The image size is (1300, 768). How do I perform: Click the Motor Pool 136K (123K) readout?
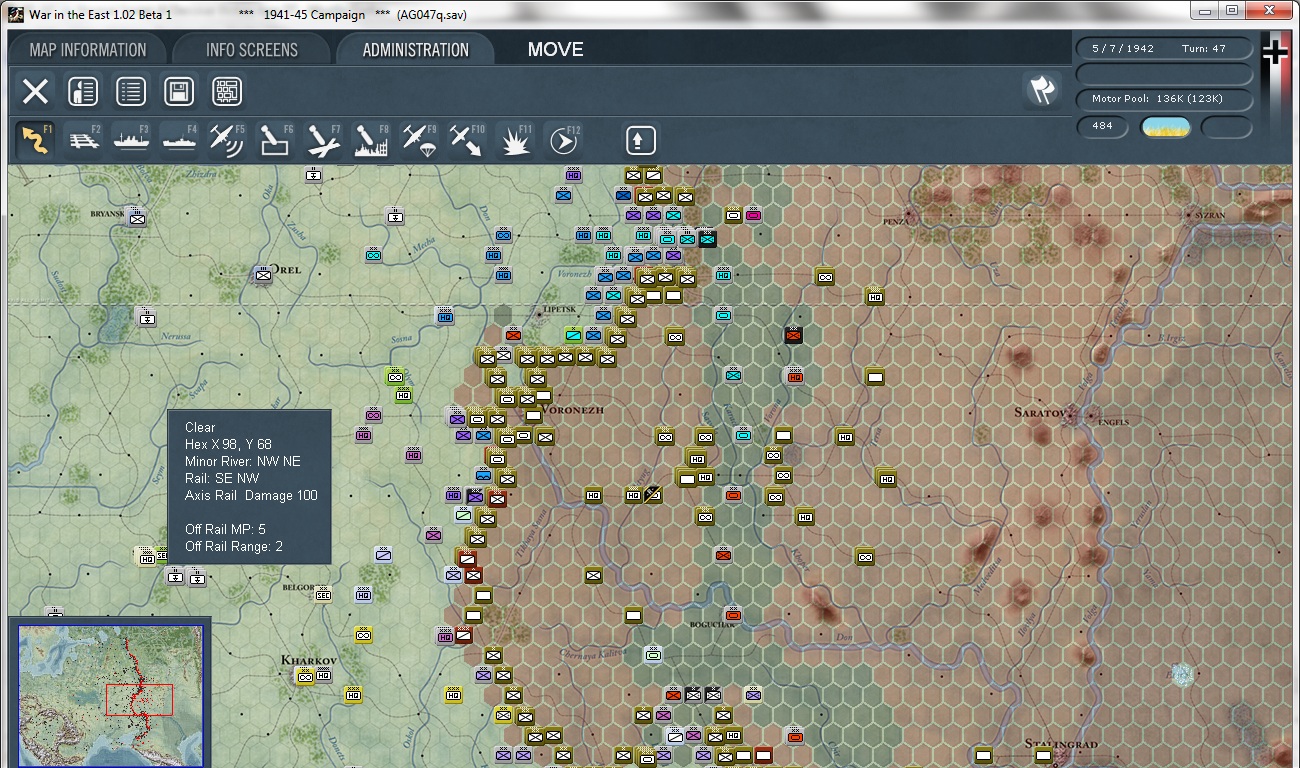[1164, 99]
